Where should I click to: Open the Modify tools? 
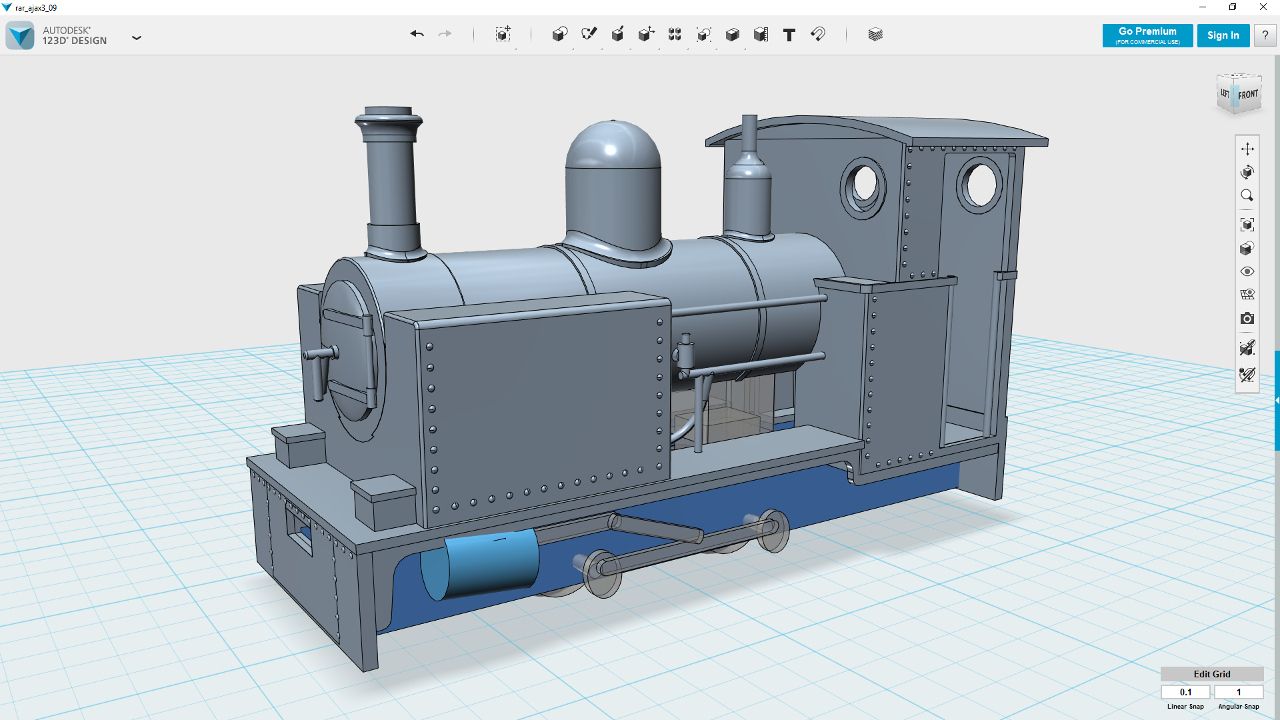tap(647, 34)
